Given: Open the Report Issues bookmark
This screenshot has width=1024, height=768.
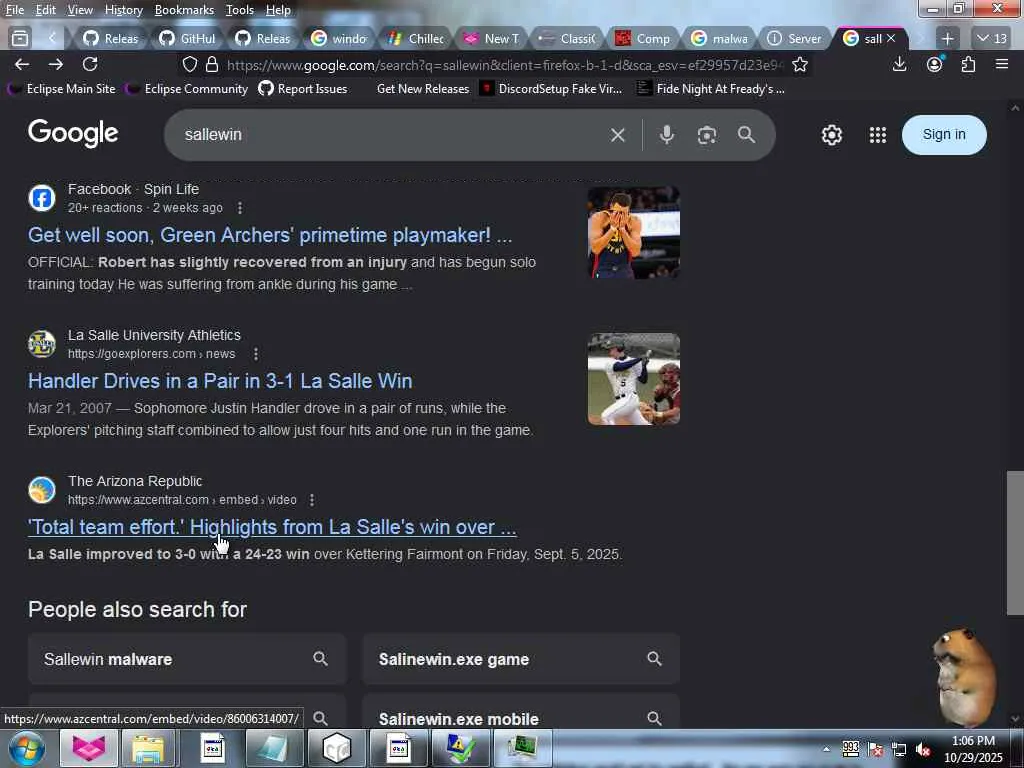Looking at the screenshot, I should click(x=303, y=88).
